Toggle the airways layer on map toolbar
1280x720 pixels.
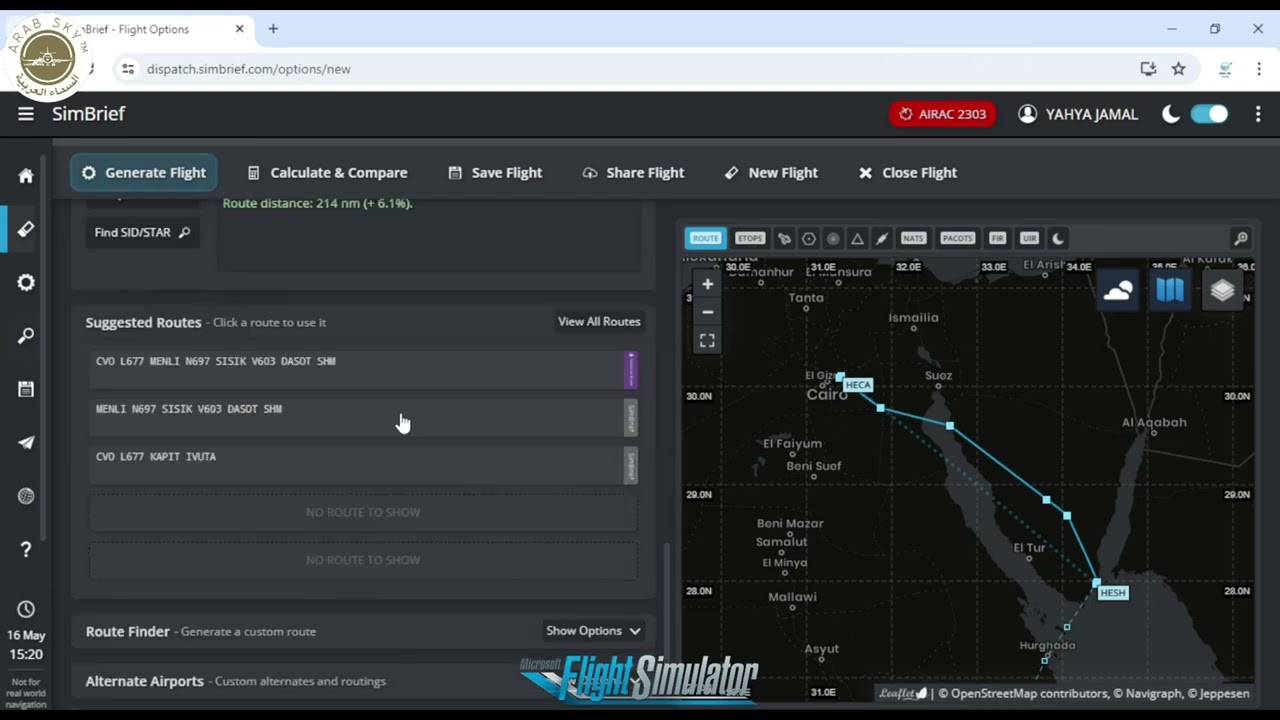[x=881, y=238]
